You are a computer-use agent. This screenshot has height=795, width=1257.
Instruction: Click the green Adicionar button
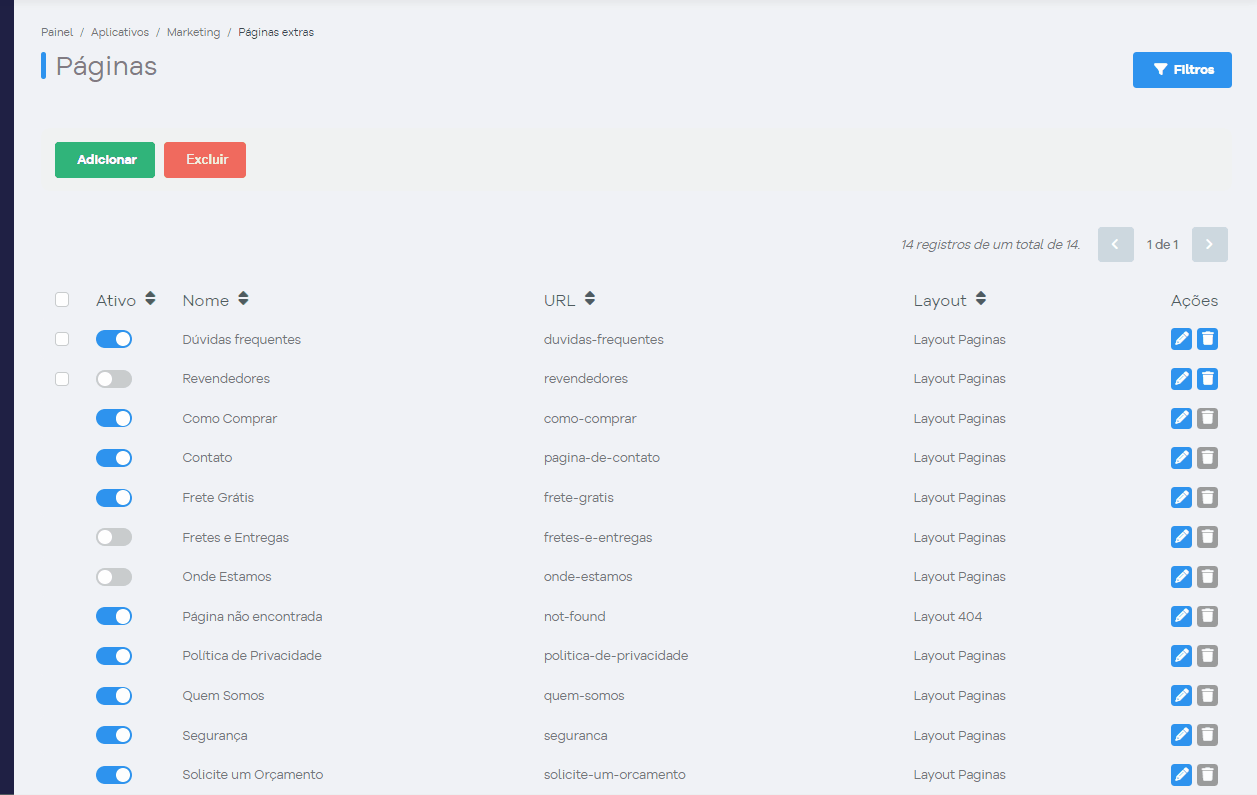pyautogui.click(x=105, y=160)
